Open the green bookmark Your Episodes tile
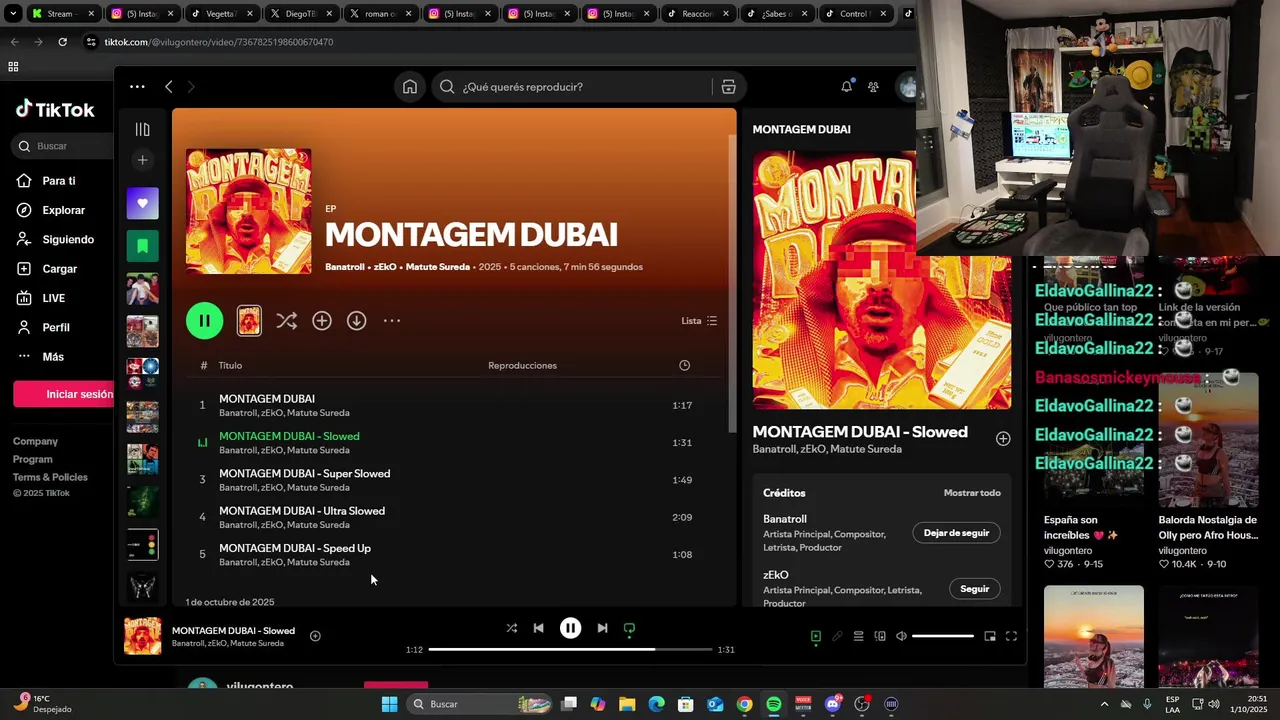The height and width of the screenshot is (720, 1280). [142, 246]
